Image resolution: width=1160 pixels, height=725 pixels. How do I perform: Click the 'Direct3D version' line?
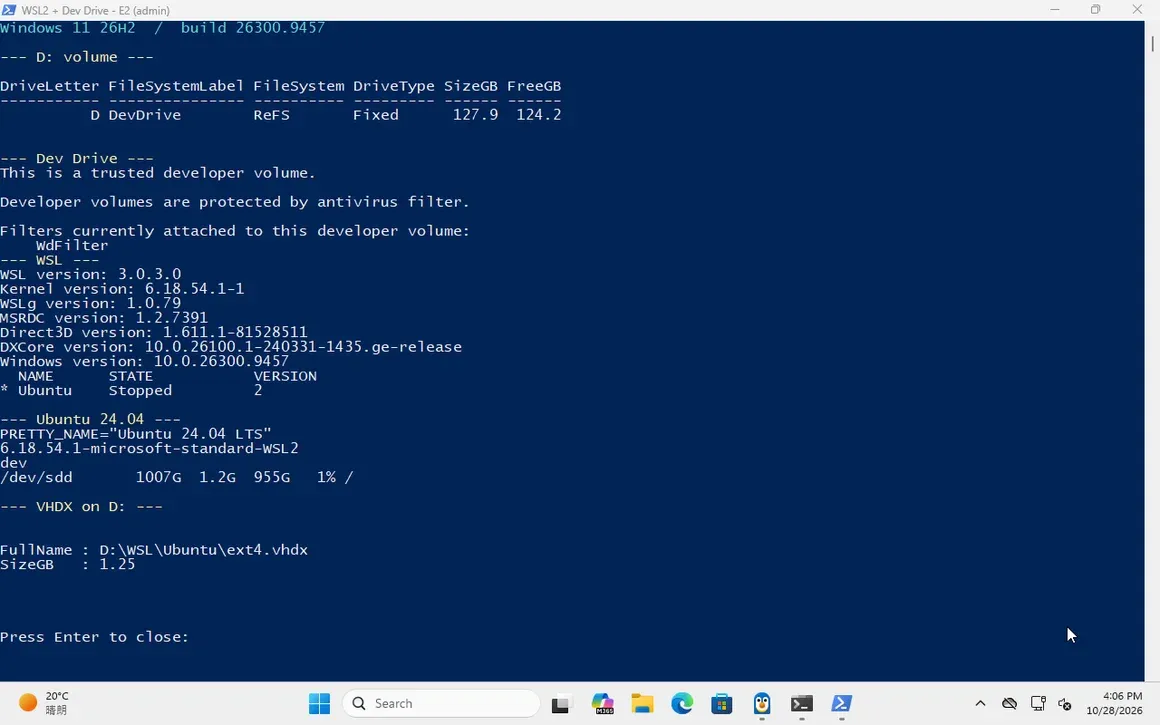point(154,333)
